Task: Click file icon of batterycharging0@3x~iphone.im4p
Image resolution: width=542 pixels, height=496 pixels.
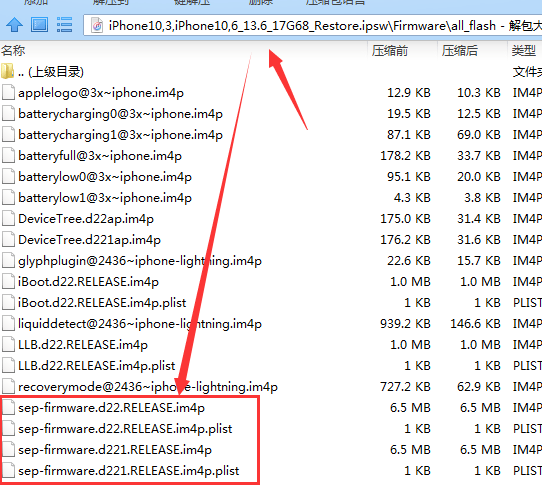Action: tap(8, 114)
